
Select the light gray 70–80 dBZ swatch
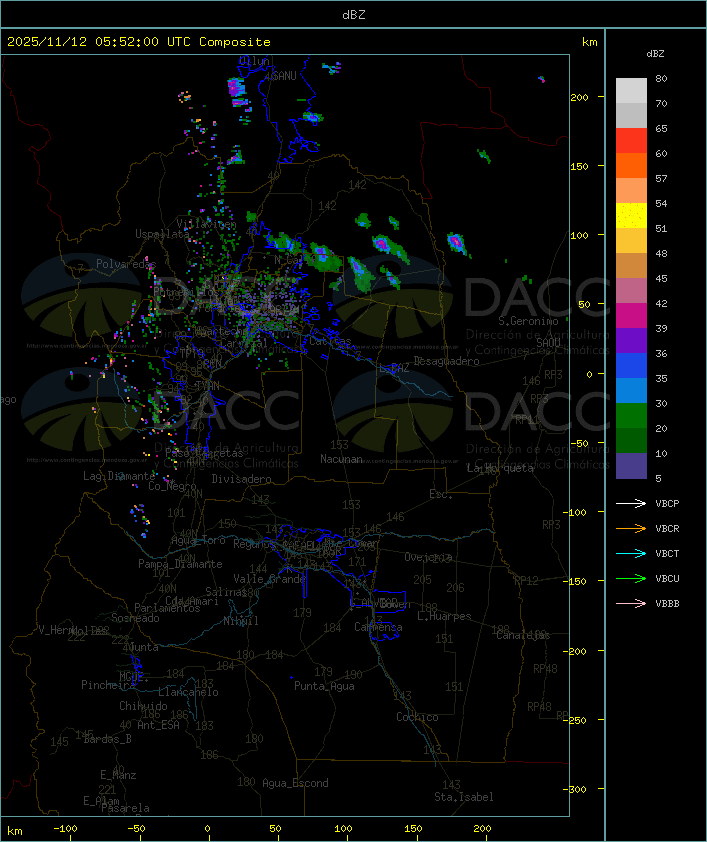[x=631, y=90]
